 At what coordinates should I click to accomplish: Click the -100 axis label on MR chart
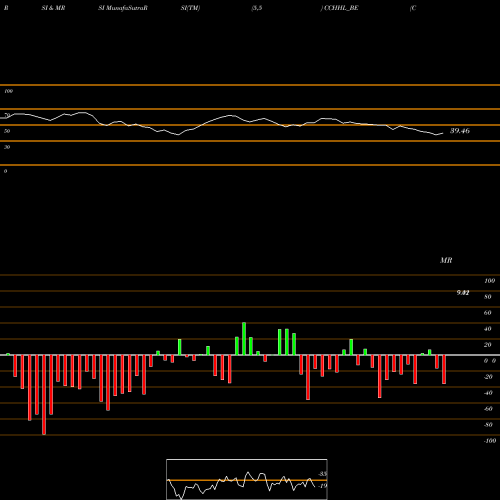click(x=490, y=441)
